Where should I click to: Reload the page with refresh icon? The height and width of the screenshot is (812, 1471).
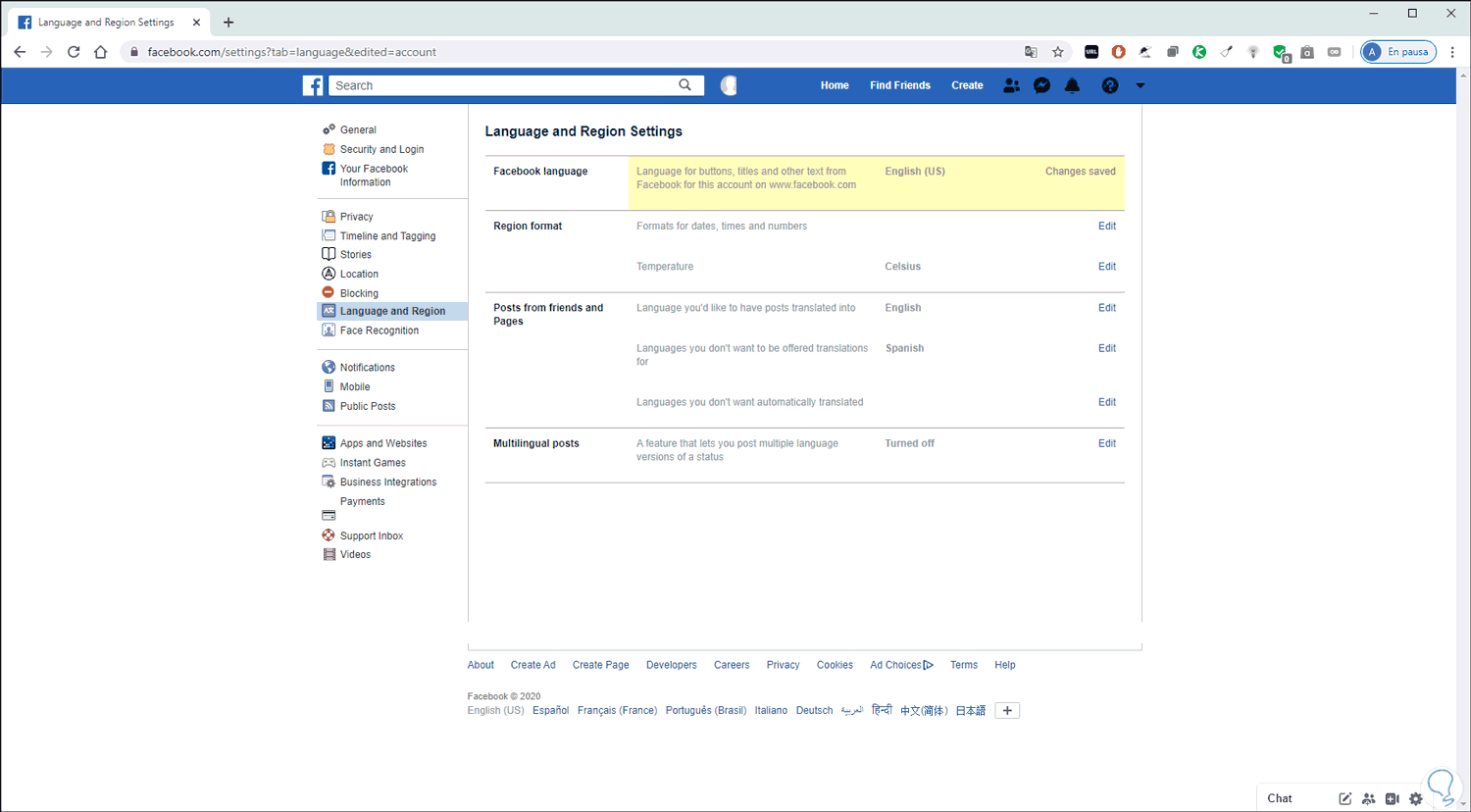[74, 52]
